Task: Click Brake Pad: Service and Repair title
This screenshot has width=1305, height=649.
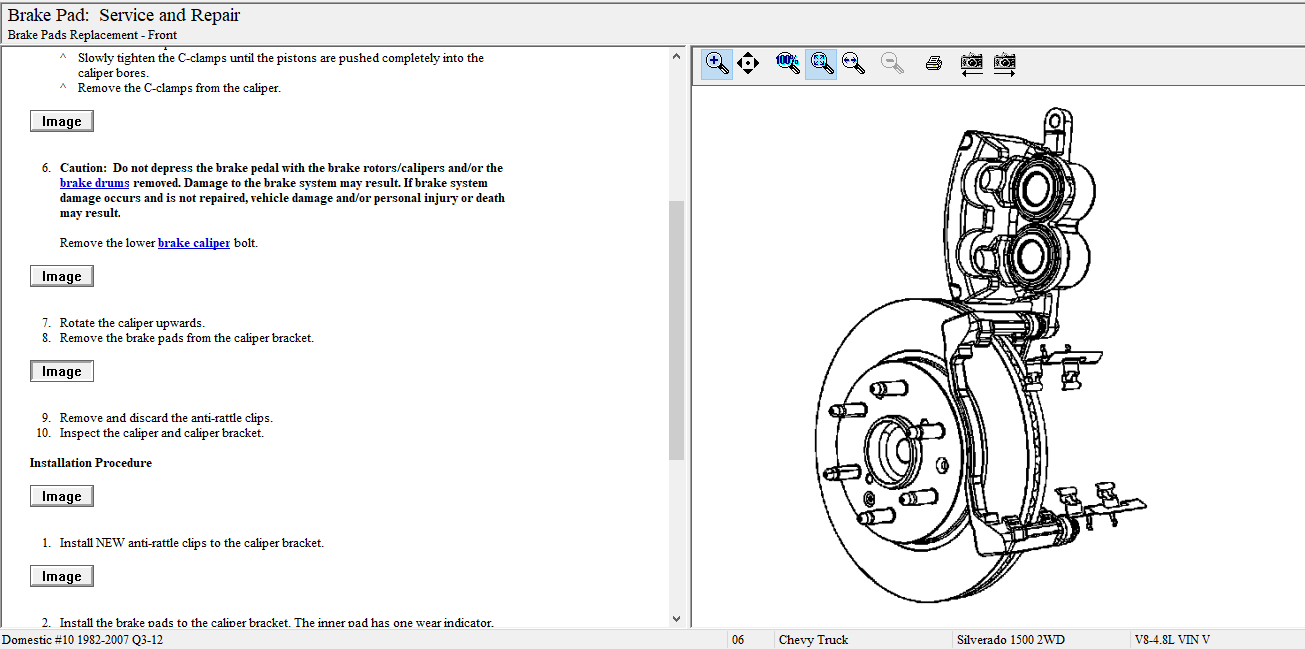Action: tap(124, 15)
